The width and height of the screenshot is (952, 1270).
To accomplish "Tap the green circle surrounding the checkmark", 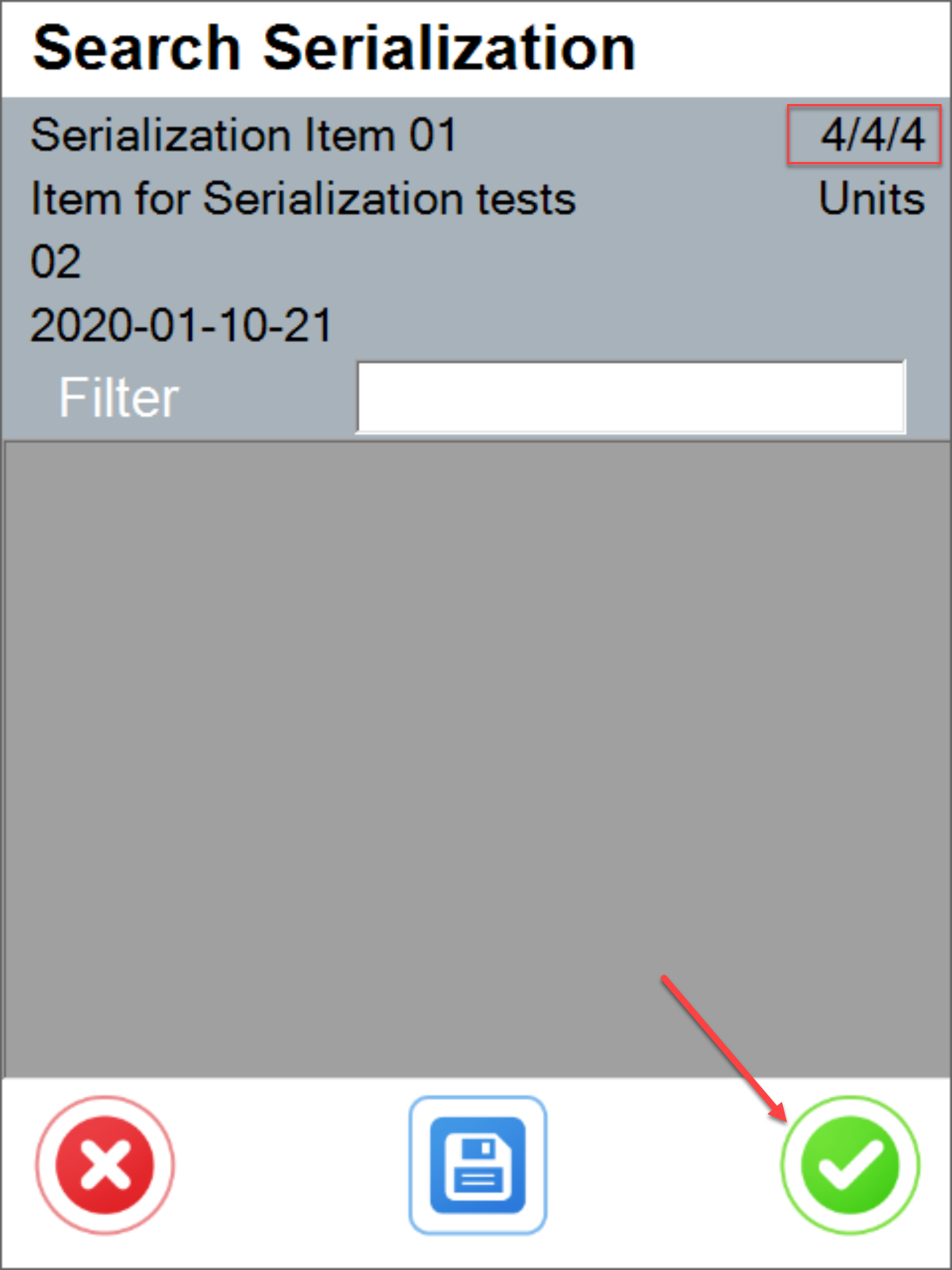I will [x=849, y=1164].
